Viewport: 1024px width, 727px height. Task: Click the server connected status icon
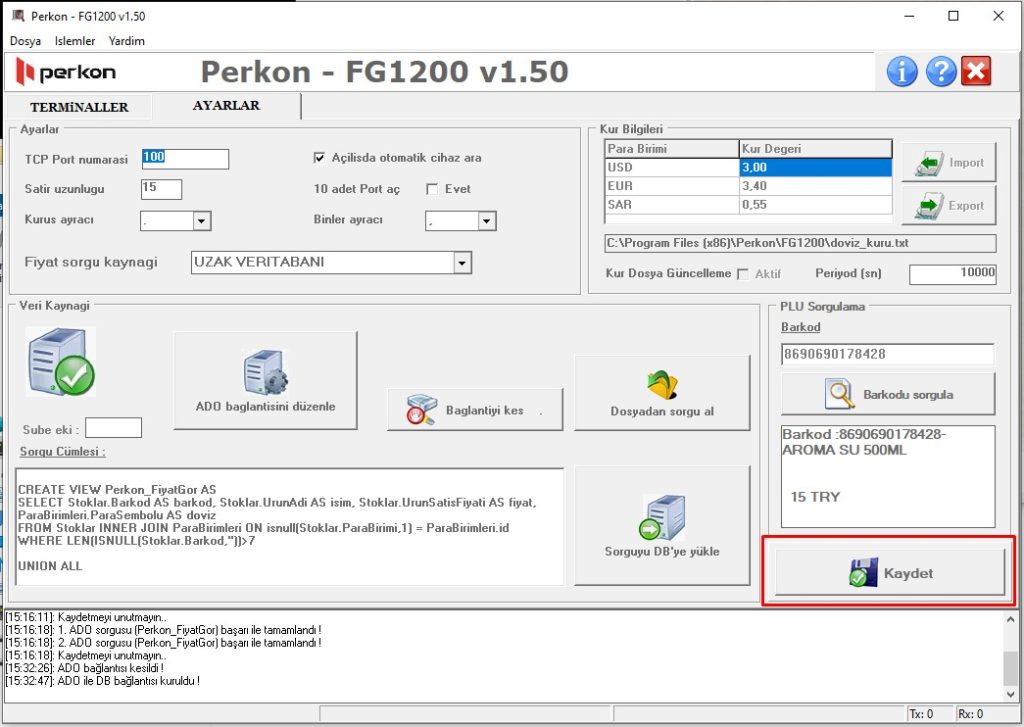click(61, 361)
